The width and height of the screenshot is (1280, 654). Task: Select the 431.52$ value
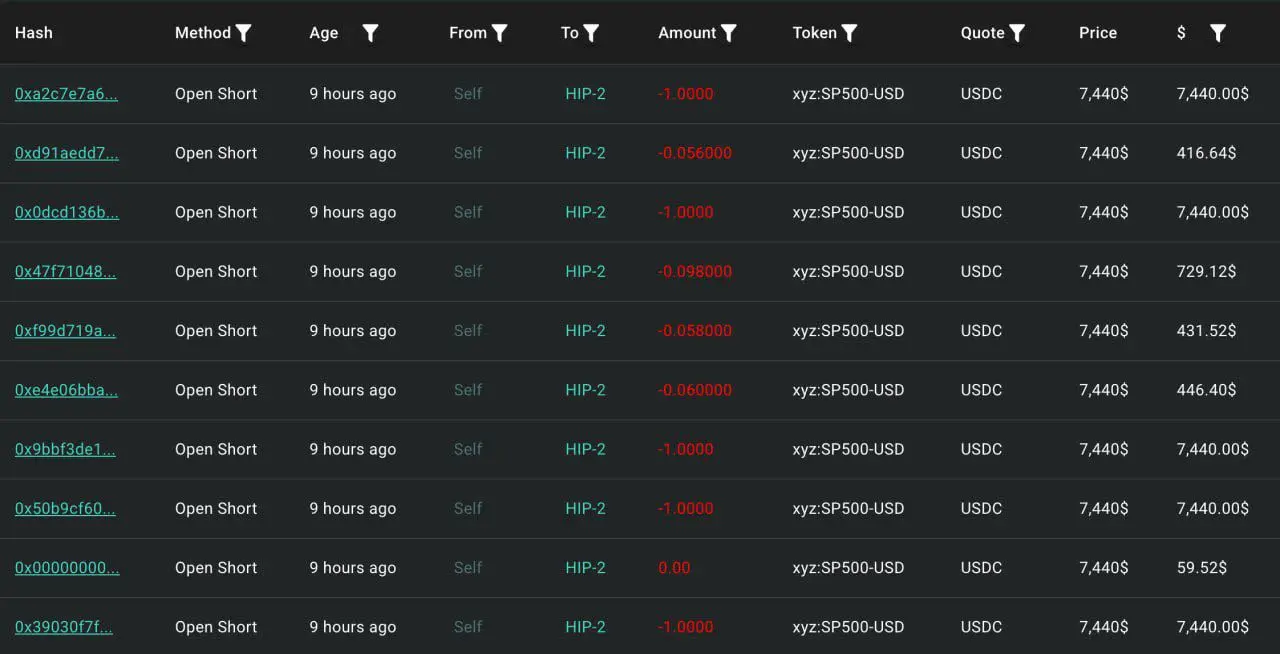(x=1206, y=331)
